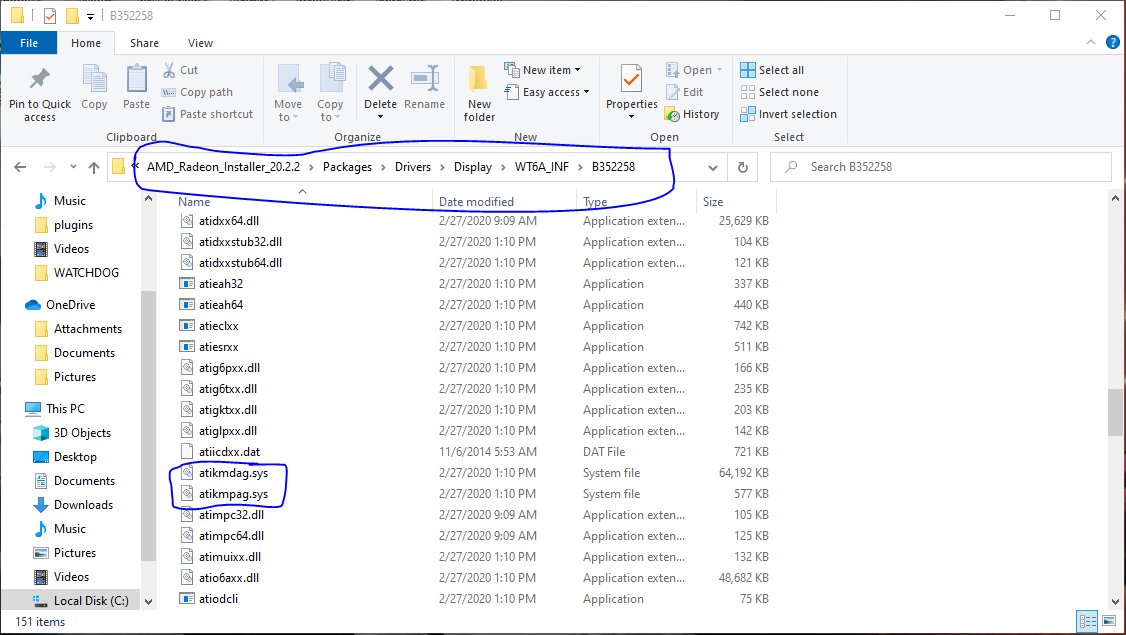Image resolution: width=1126 pixels, height=635 pixels.
Task: Switch to the View ribbon tab
Action: click(200, 43)
